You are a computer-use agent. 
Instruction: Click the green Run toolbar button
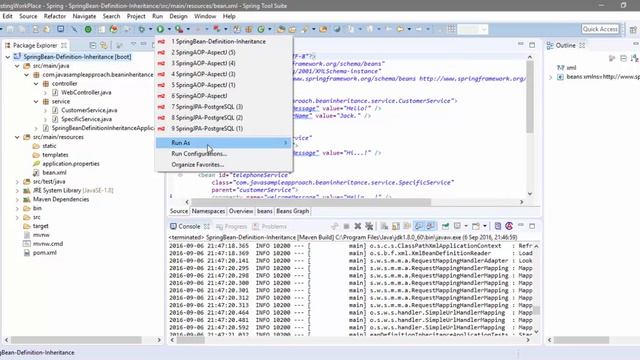point(160,29)
